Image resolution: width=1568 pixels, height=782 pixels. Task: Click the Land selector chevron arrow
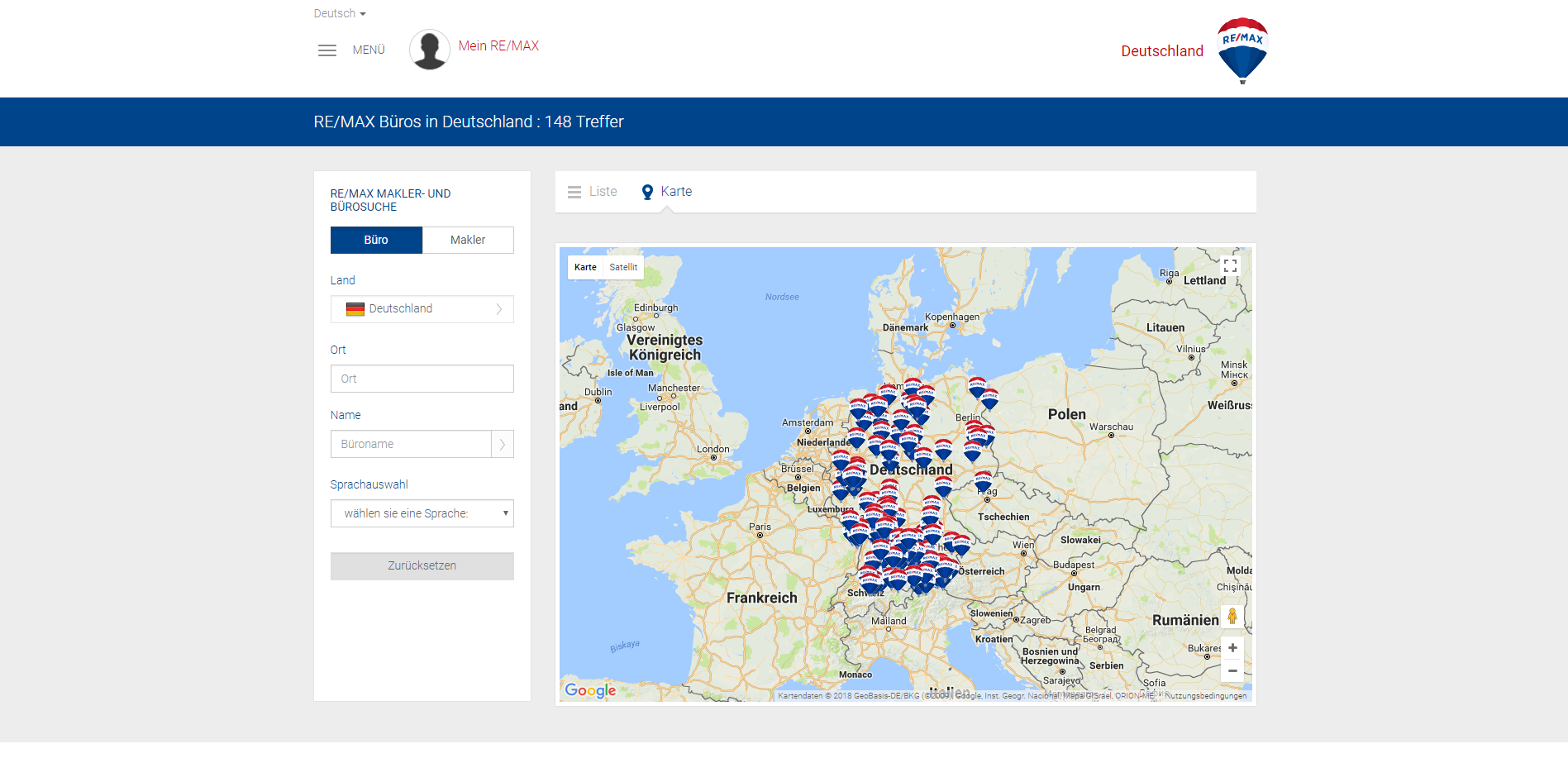[499, 309]
